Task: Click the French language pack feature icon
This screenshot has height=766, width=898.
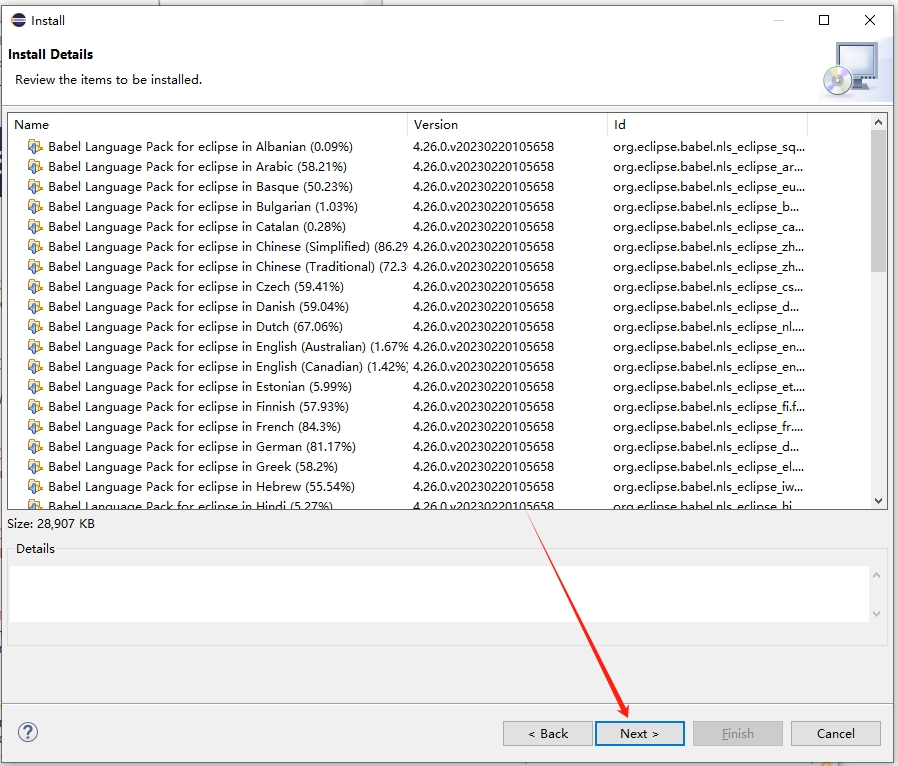Action: click(35, 427)
